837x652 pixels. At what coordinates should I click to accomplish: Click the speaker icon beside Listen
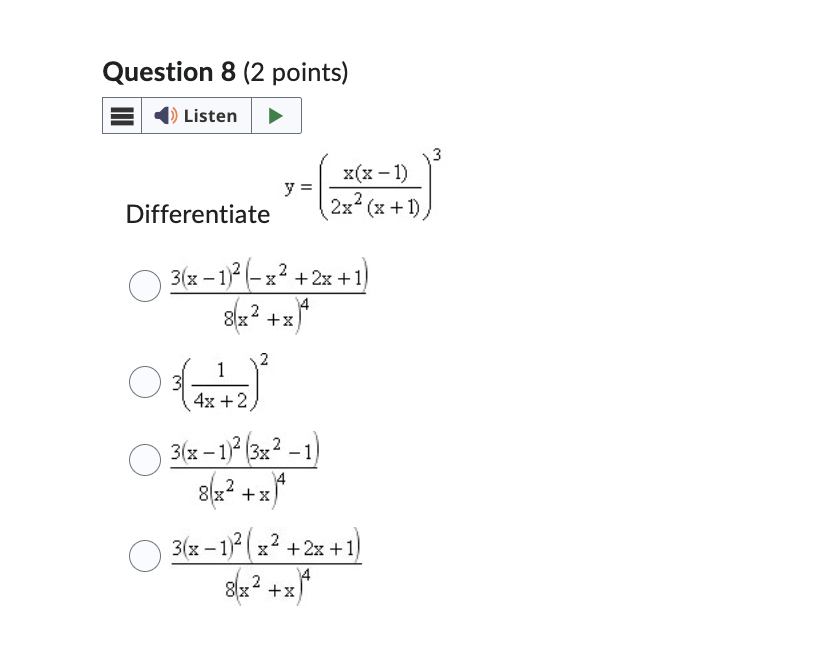[165, 115]
